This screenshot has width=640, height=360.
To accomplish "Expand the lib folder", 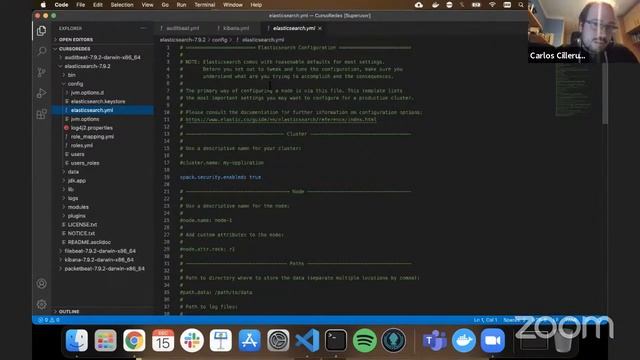I will pos(71,189).
